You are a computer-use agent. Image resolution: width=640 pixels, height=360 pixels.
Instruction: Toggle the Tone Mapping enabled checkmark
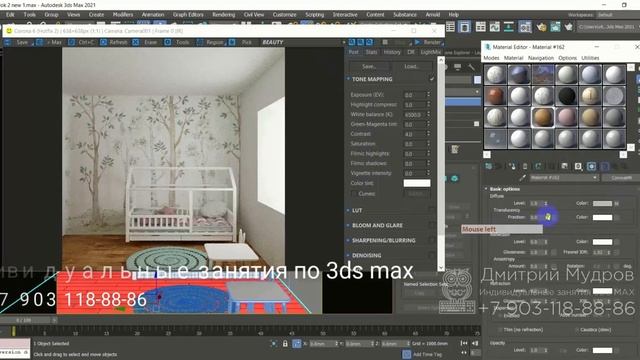point(432,79)
